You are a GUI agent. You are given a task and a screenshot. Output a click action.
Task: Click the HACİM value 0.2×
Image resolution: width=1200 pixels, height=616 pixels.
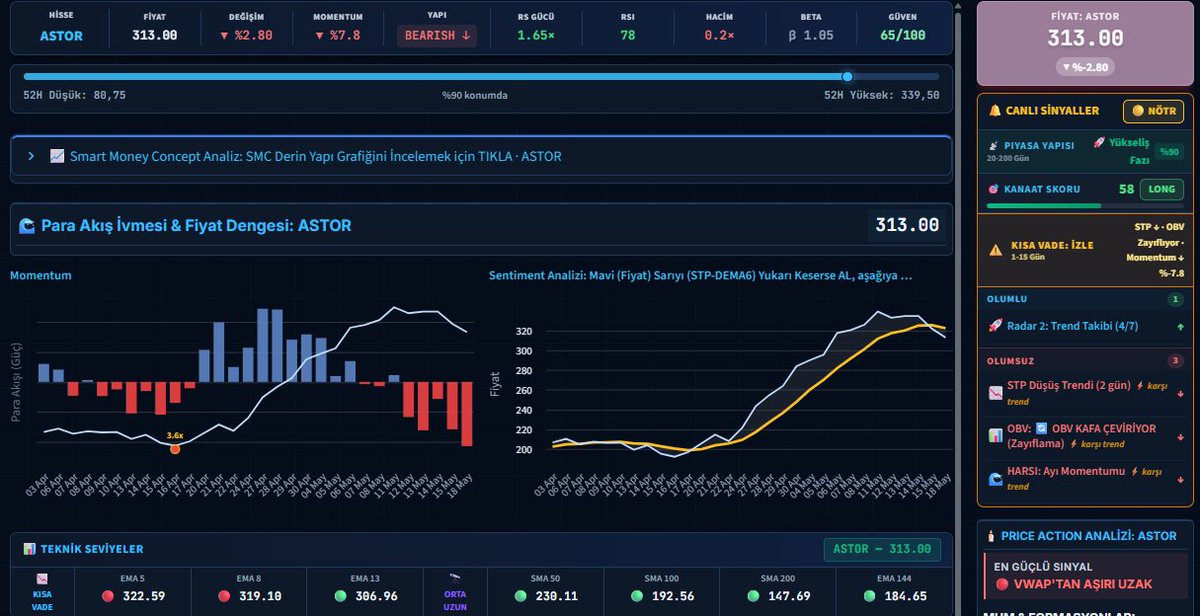718,35
